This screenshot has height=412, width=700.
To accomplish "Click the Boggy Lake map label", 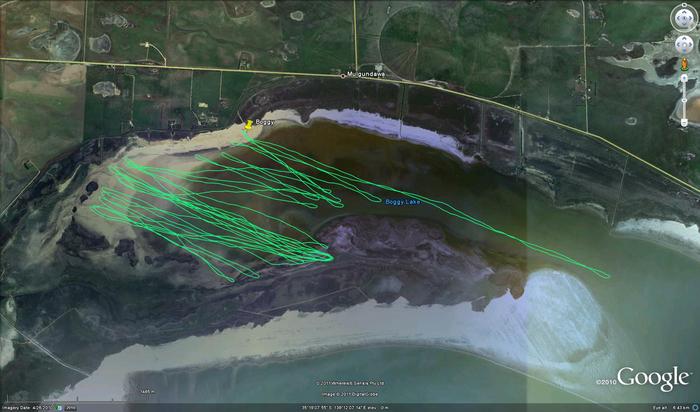I will pyautogui.click(x=404, y=204).
